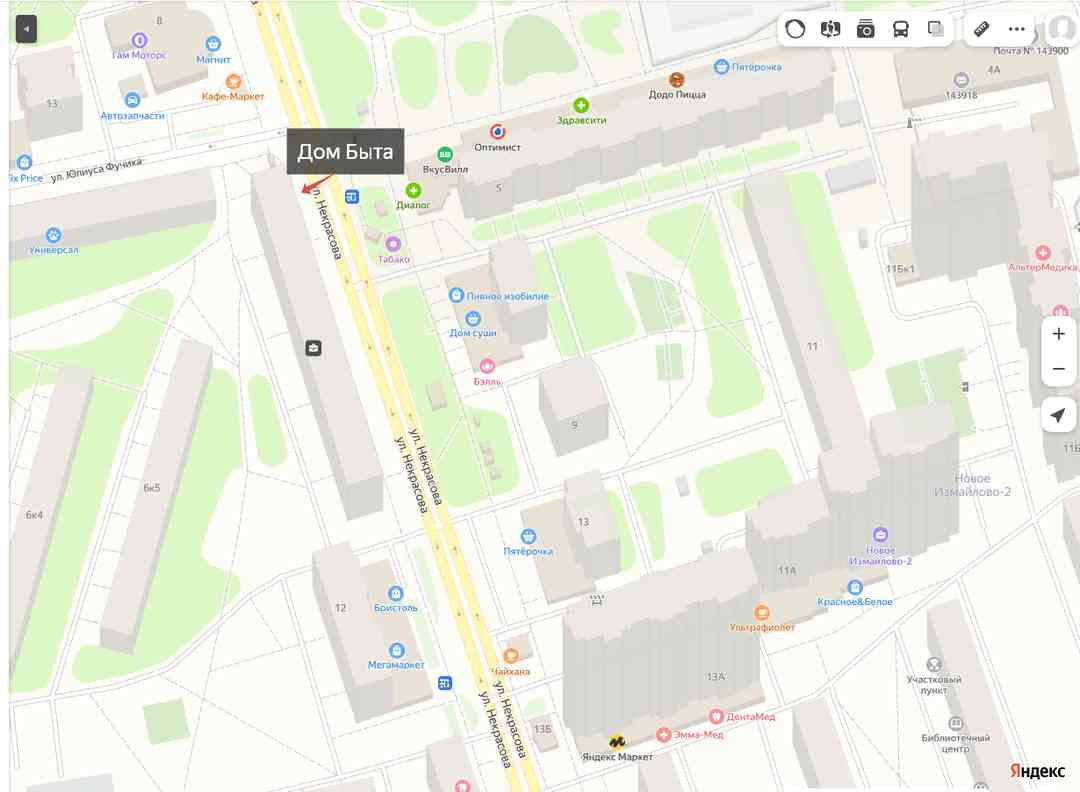Open the Мегамаркет marker

click(396, 650)
